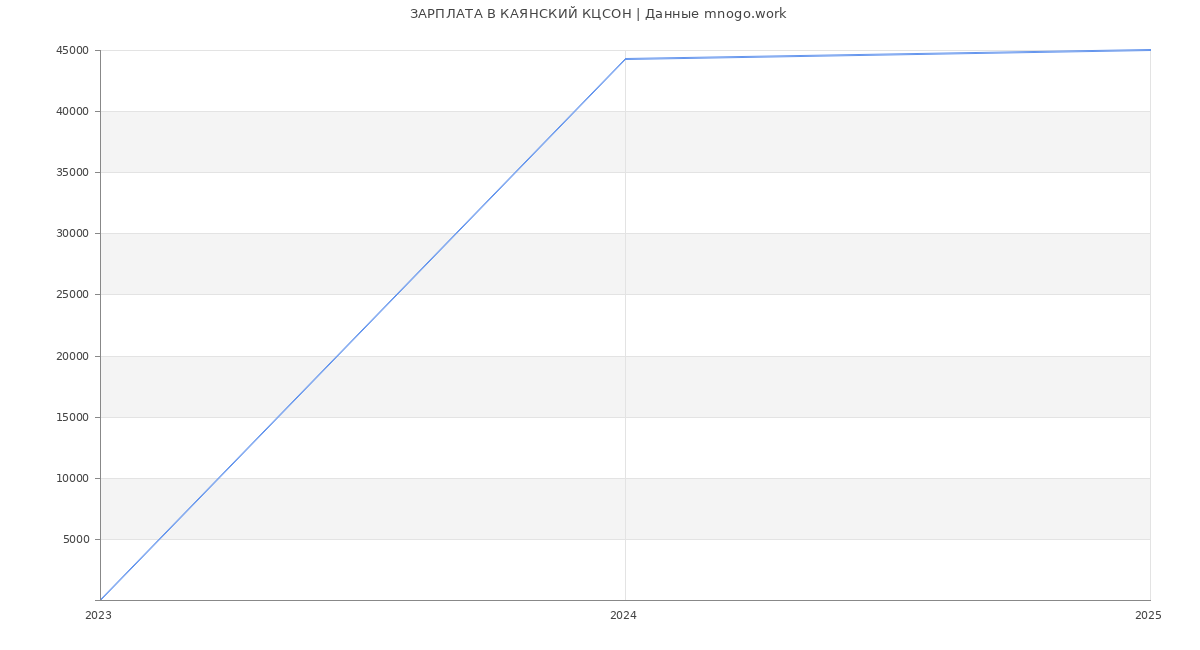
Task: Click the 15000 y-axis label
Action: (72, 418)
